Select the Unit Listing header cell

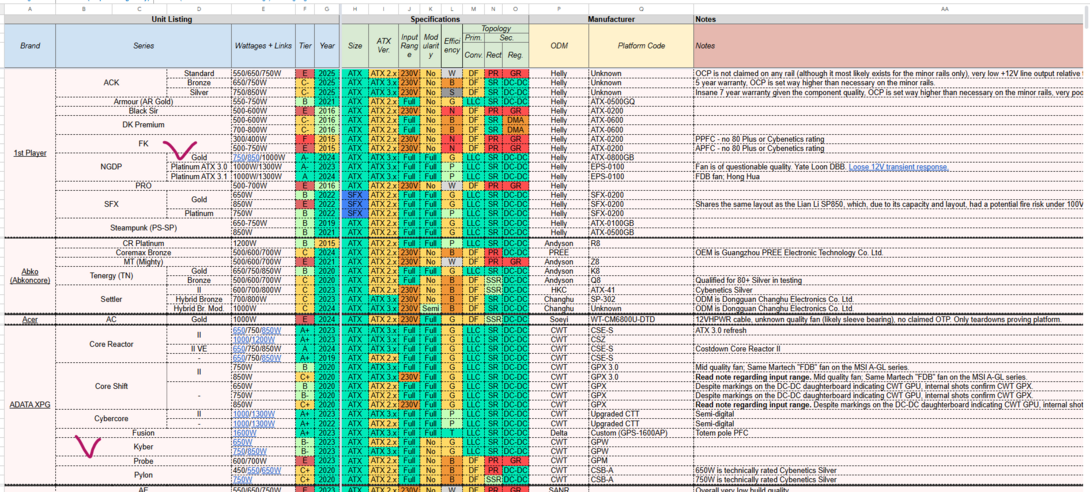click(x=171, y=19)
